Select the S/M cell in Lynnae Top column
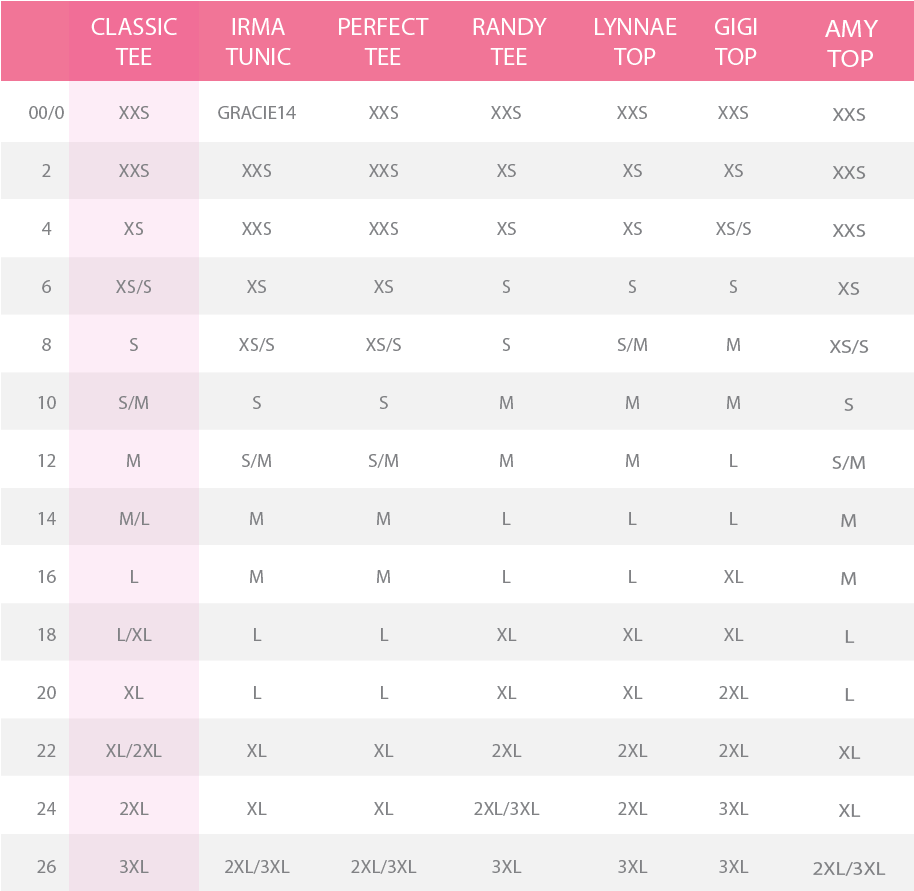Viewport: 914px width, 891px height. pos(632,345)
